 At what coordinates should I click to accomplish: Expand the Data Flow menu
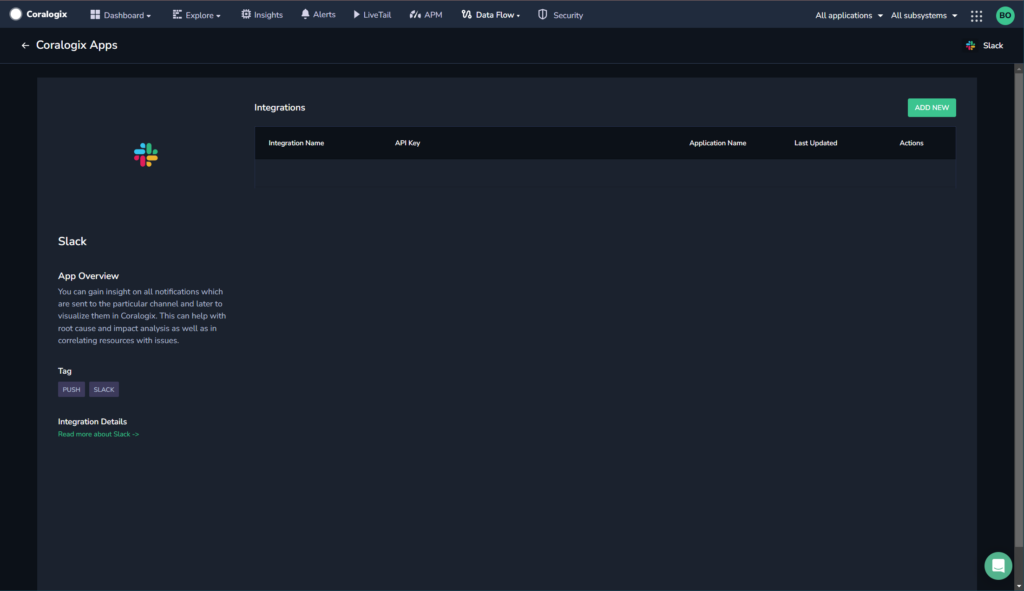pyautogui.click(x=490, y=14)
